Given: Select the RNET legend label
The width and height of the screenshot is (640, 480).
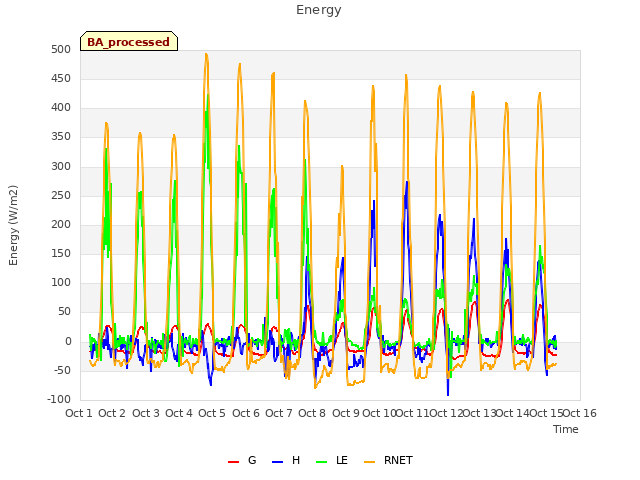Looking at the screenshot, I should point(398,460).
